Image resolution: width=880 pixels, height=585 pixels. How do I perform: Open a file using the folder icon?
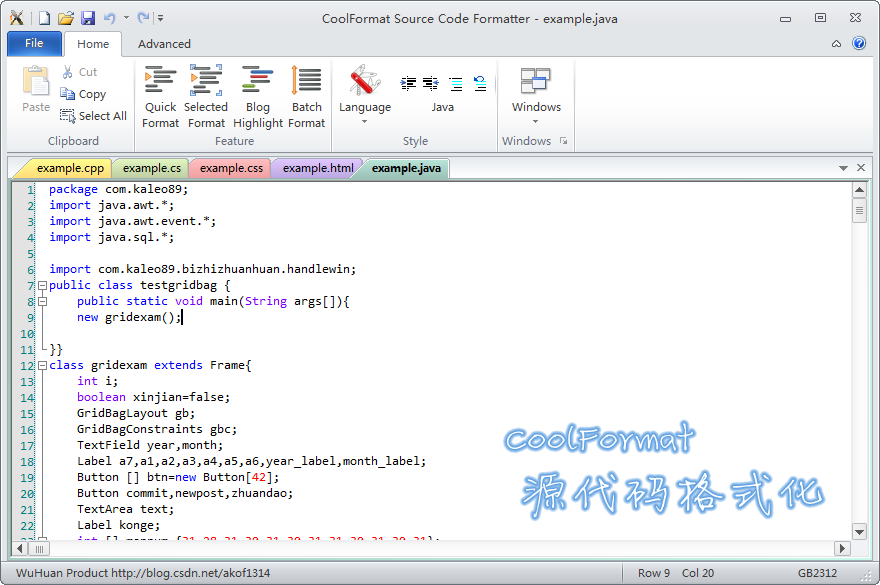click(65, 17)
